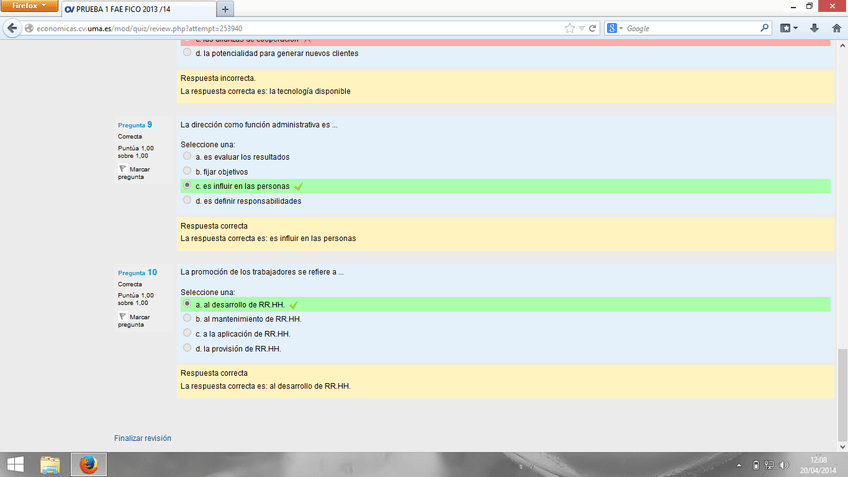This screenshot has width=848, height=477.
Task: Open the downloads arrow icon
Action: coord(814,28)
